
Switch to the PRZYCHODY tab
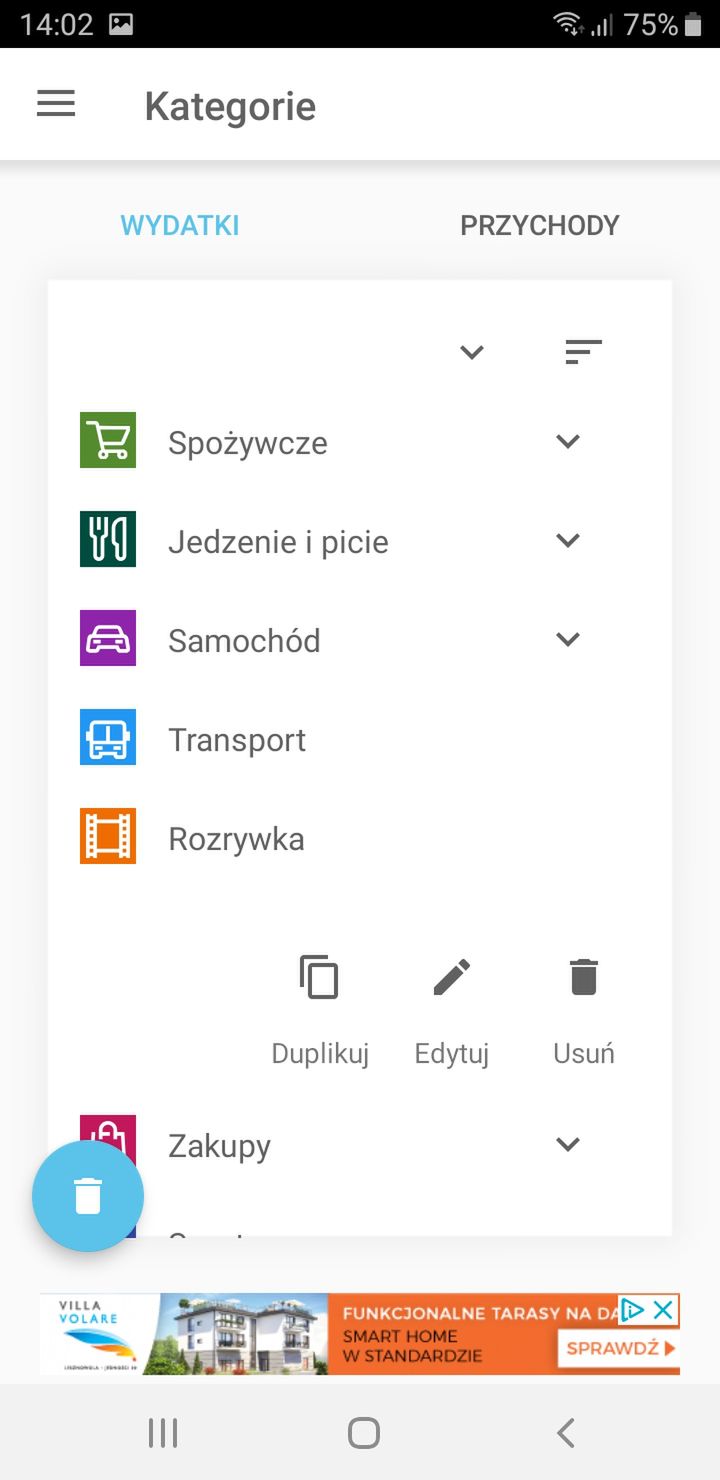540,225
